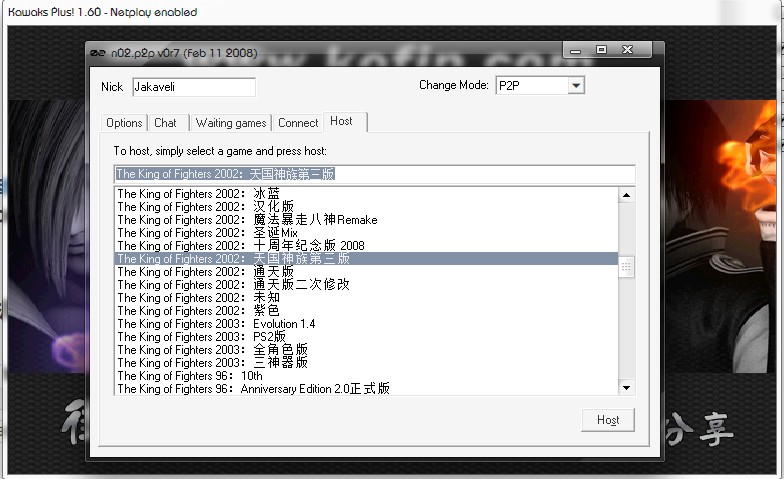The image size is (784, 479).
Task: Click the n02.p2p dialog title bar icon
Action: click(x=98, y=53)
